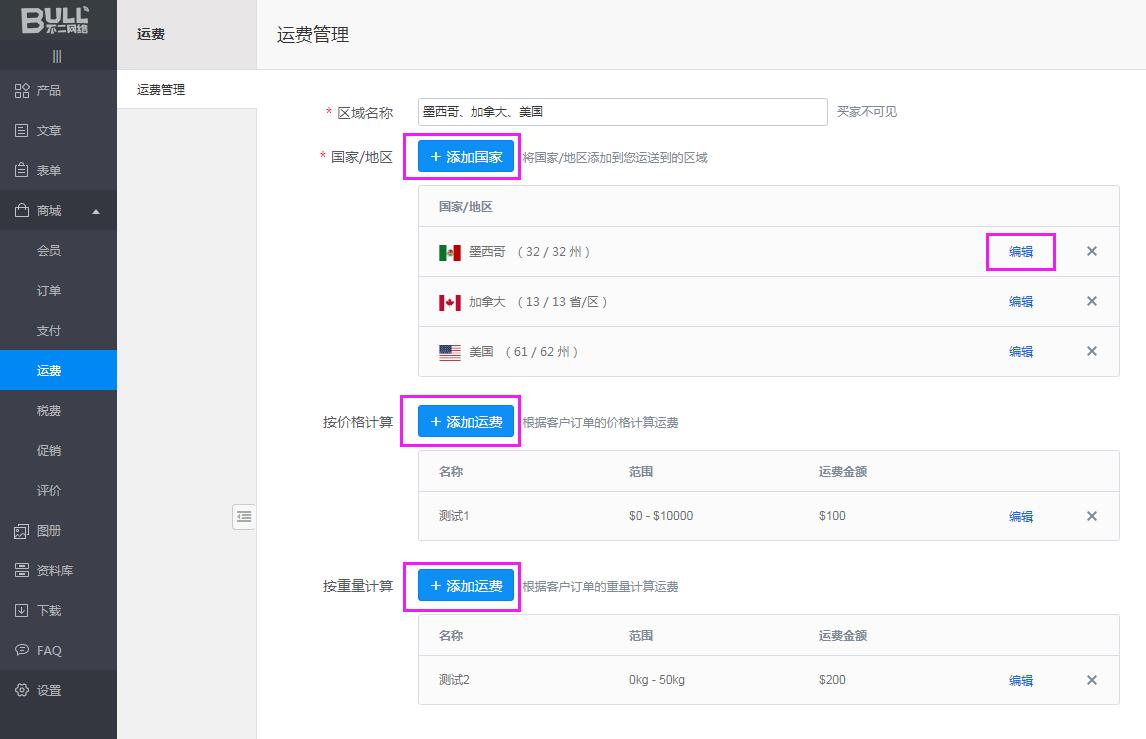The width and height of the screenshot is (1146, 739).
Task: Add a rate under 按价格计算
Action: (x=466, y=422)
